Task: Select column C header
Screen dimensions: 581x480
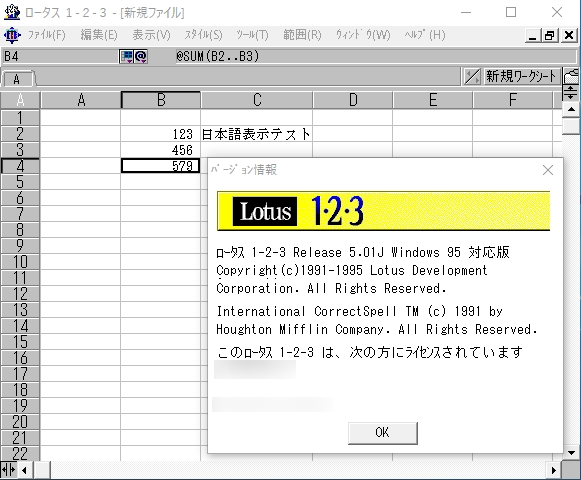Action: point(257,100)
